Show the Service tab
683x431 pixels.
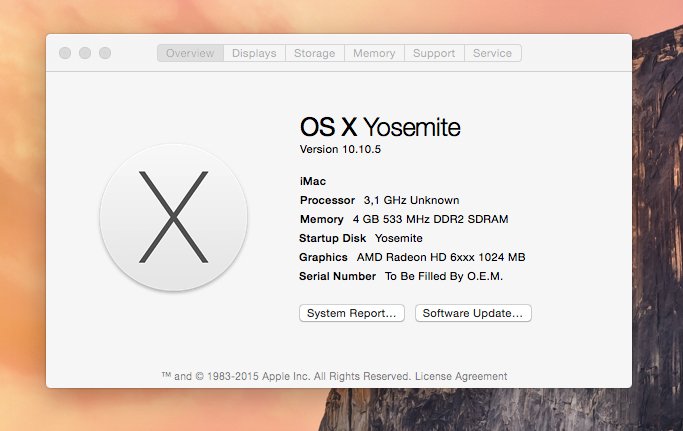pyautogui.click(x=493, y=53)
